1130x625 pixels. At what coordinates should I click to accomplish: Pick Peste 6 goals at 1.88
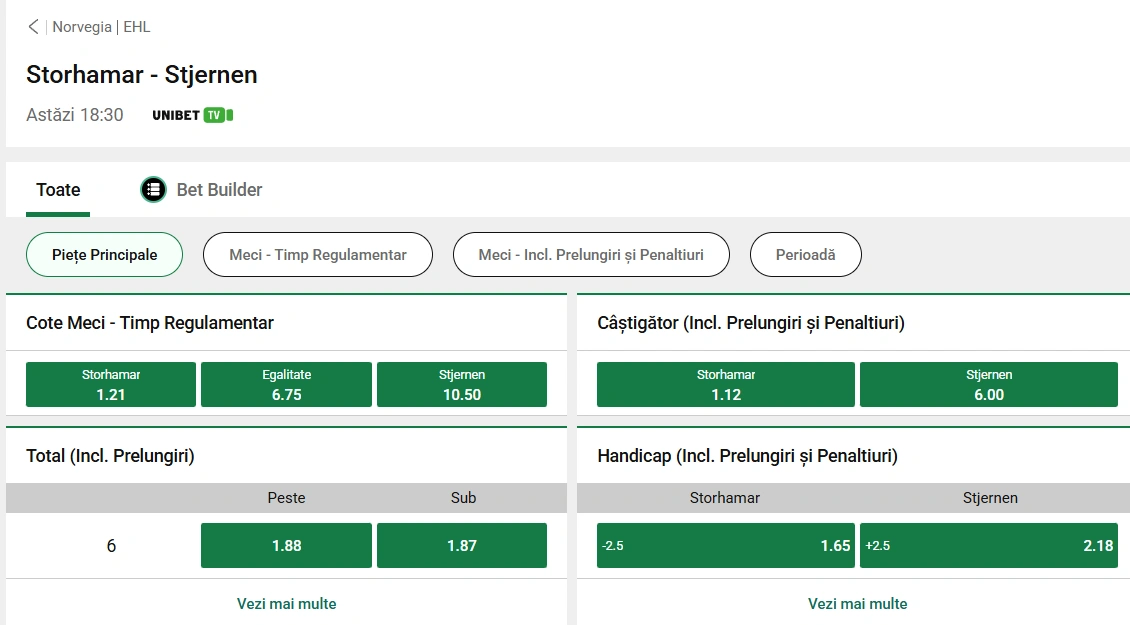[x=286, y=546]
